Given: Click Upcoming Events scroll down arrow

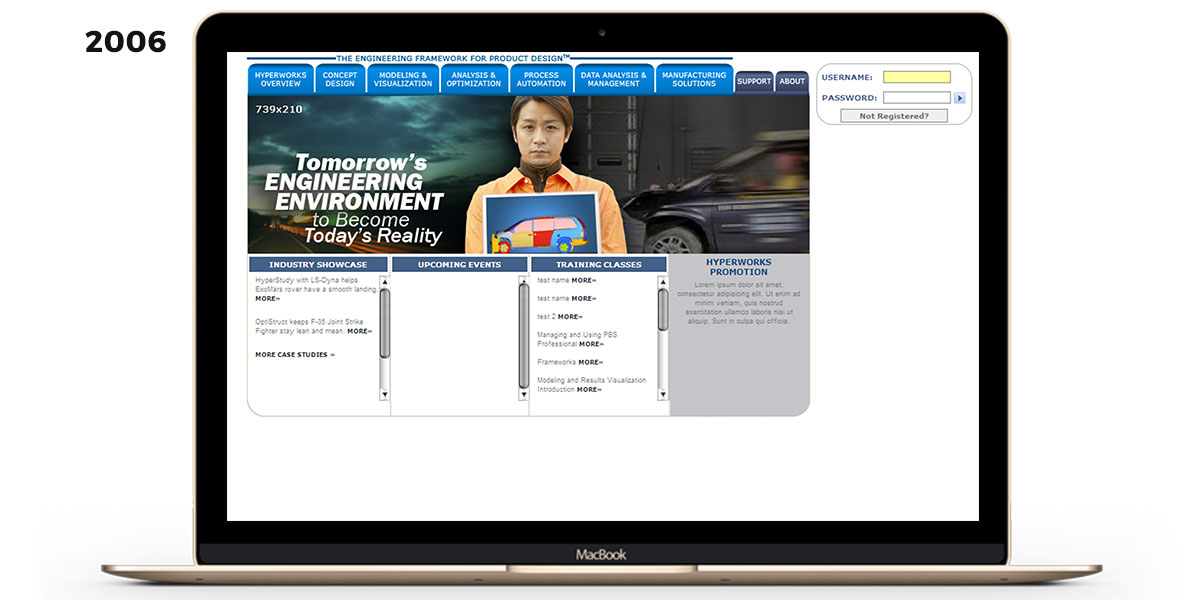Looking at the screenshot, I should click(x=523, y=395).
